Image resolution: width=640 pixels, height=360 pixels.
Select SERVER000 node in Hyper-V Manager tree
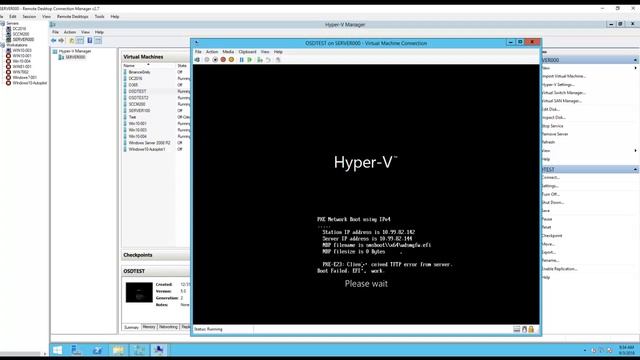tap(75, 57)
